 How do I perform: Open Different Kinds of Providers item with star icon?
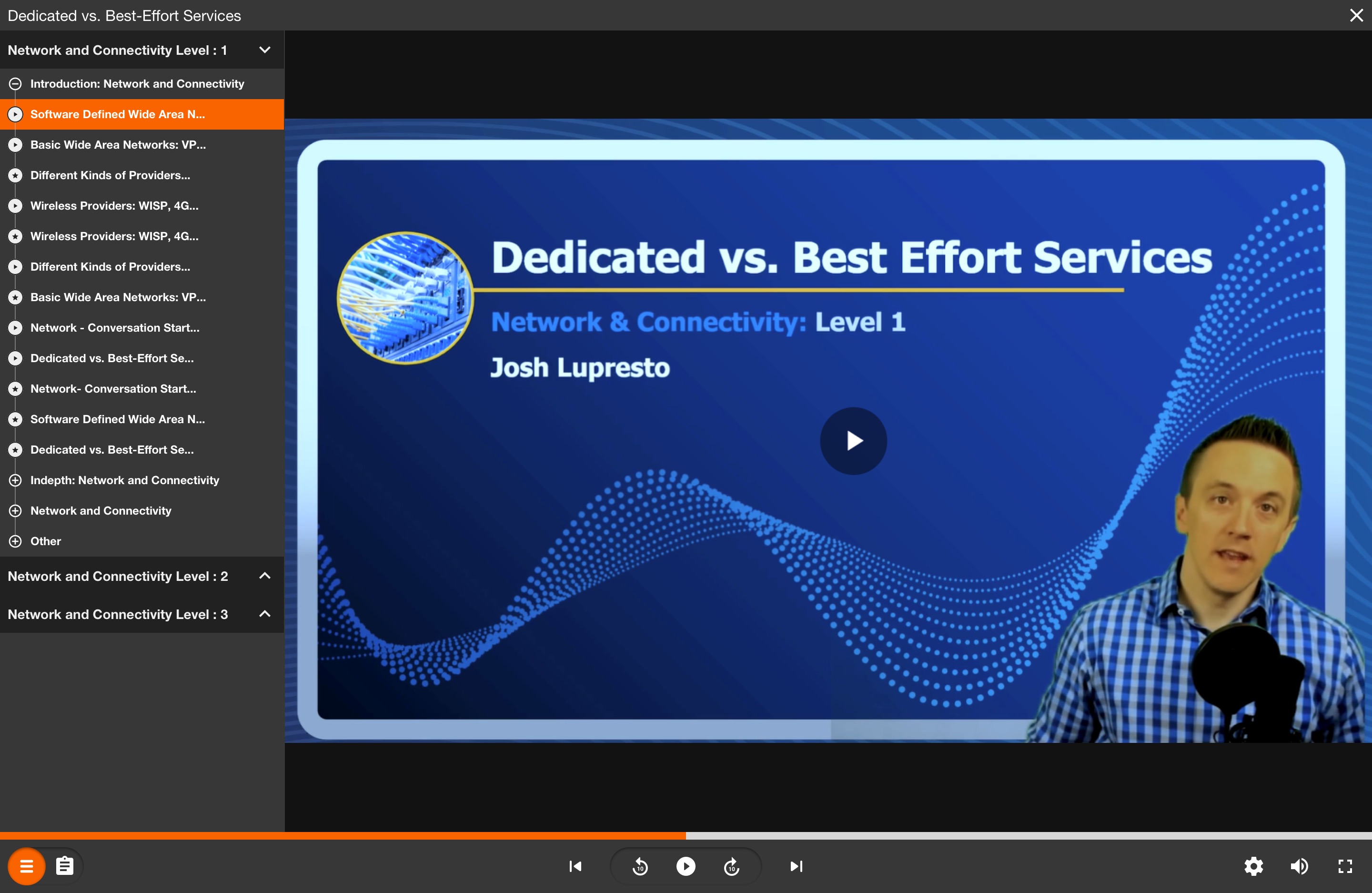[x=142, y=175]
